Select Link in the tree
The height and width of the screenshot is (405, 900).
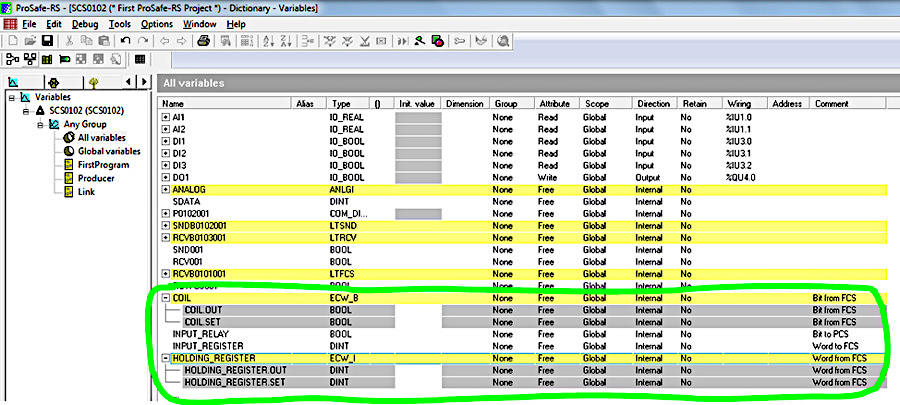pyautogui.click(x=86, y=192)
